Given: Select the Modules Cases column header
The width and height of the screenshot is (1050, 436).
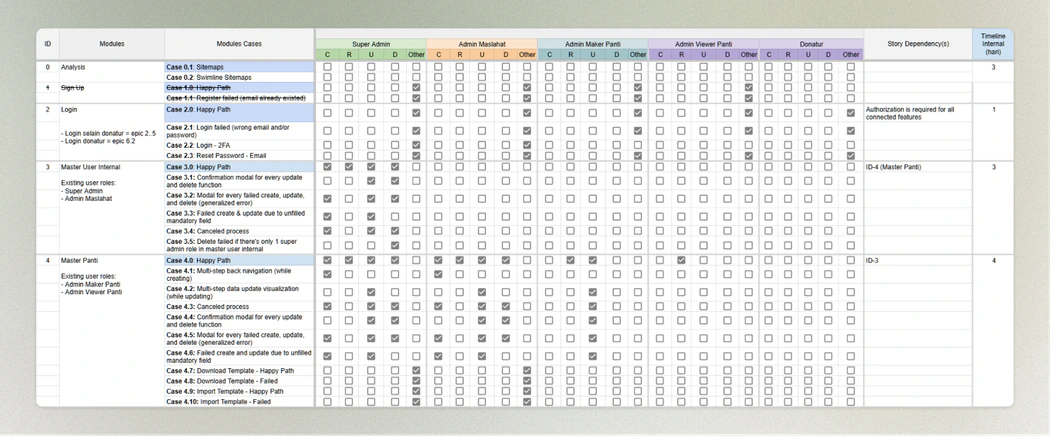Looking at the screenshot, I should pyautogui.click(x=239, y=44).
